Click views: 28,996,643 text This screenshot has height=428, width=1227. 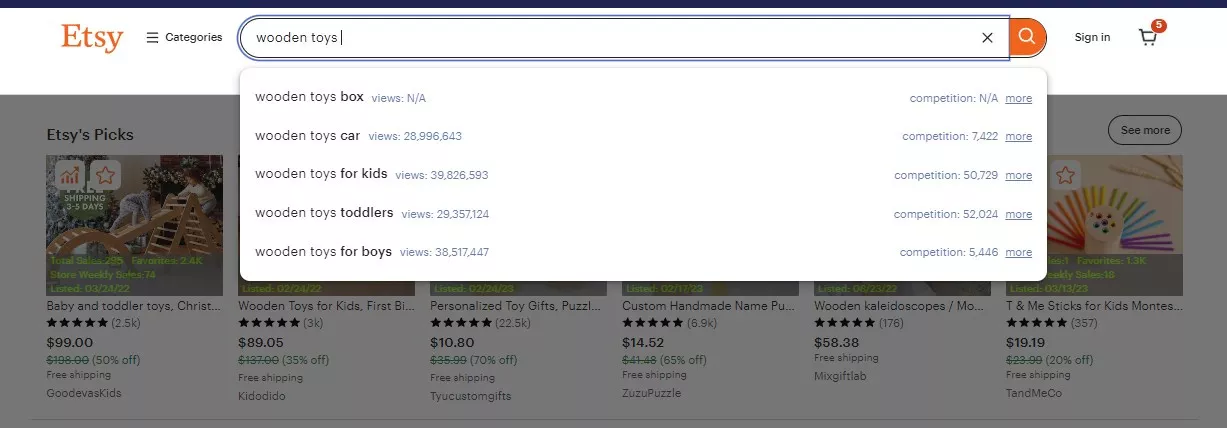click(x=415, y=137)
